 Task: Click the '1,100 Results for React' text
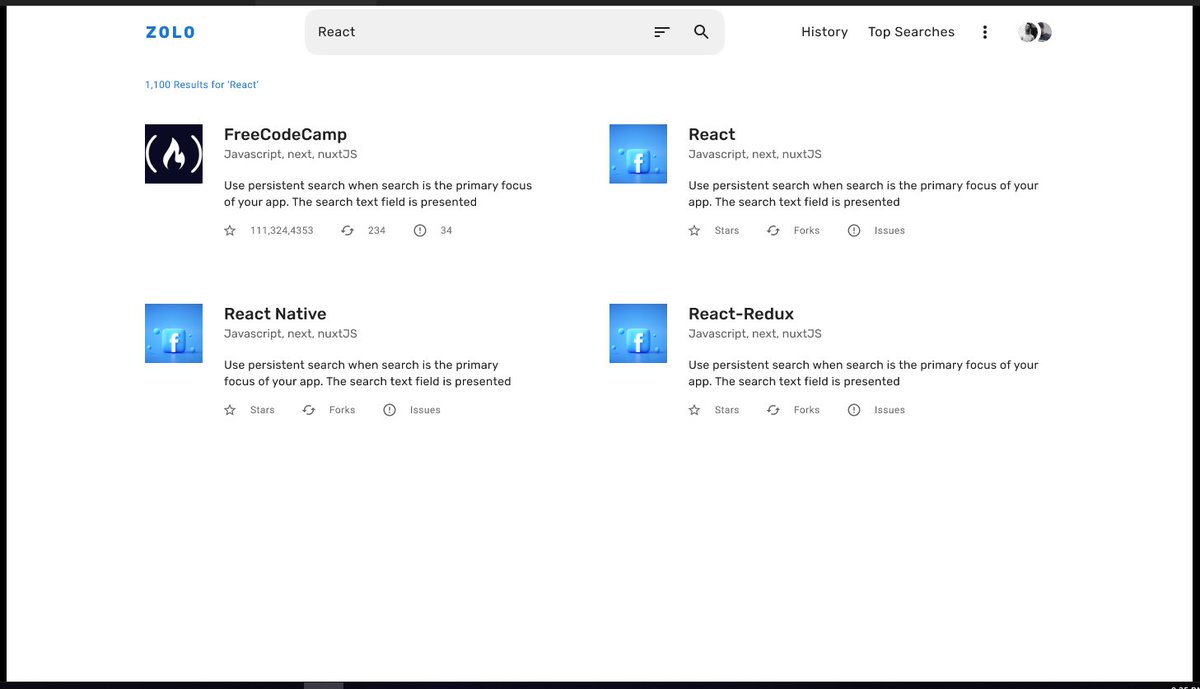[202, 85]
